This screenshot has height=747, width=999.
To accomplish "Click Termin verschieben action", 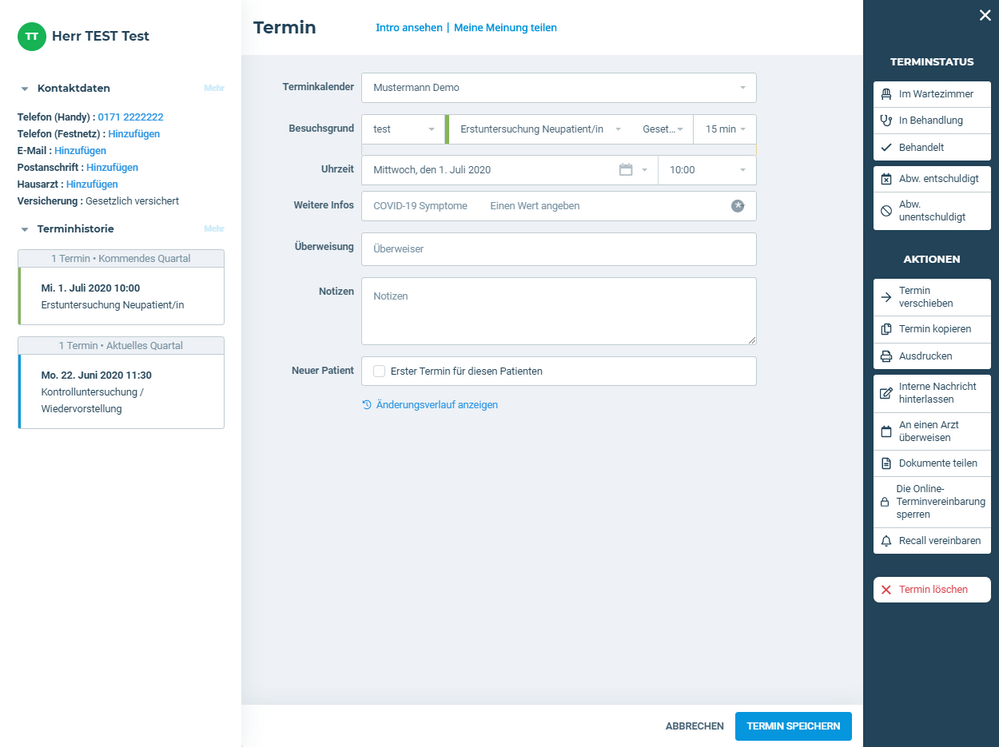I will (932, 297).
